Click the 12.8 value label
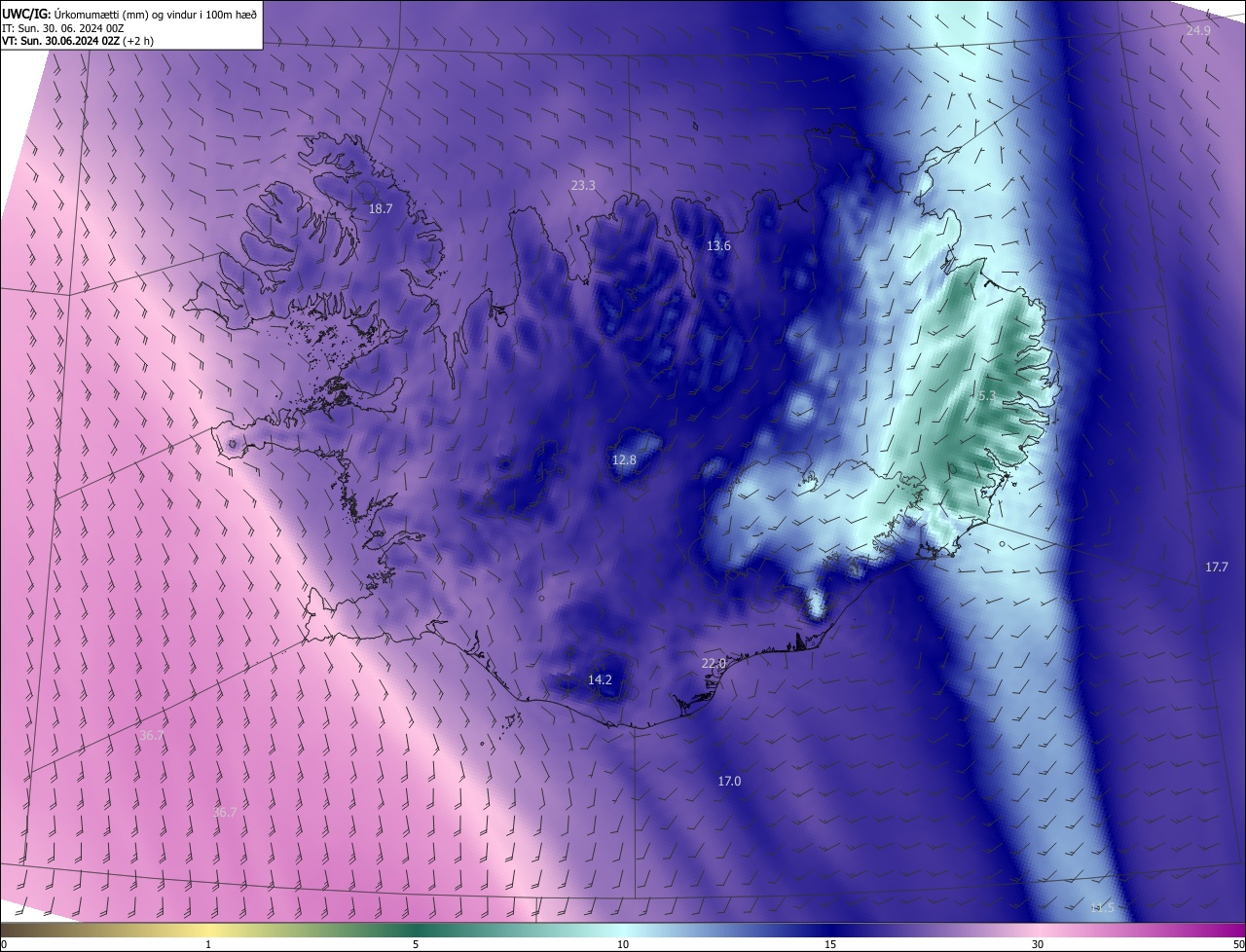This screenshot has width=1246, height=952. pyautogui.click(x=624, y=459)
